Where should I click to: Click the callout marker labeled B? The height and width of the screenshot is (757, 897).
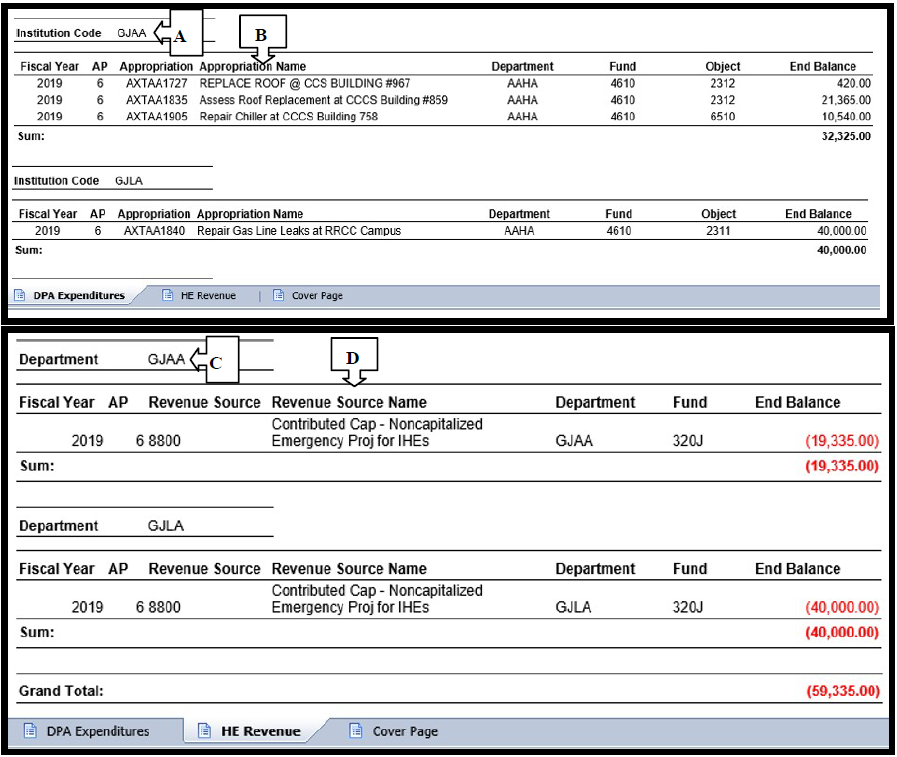coord(261,35)
